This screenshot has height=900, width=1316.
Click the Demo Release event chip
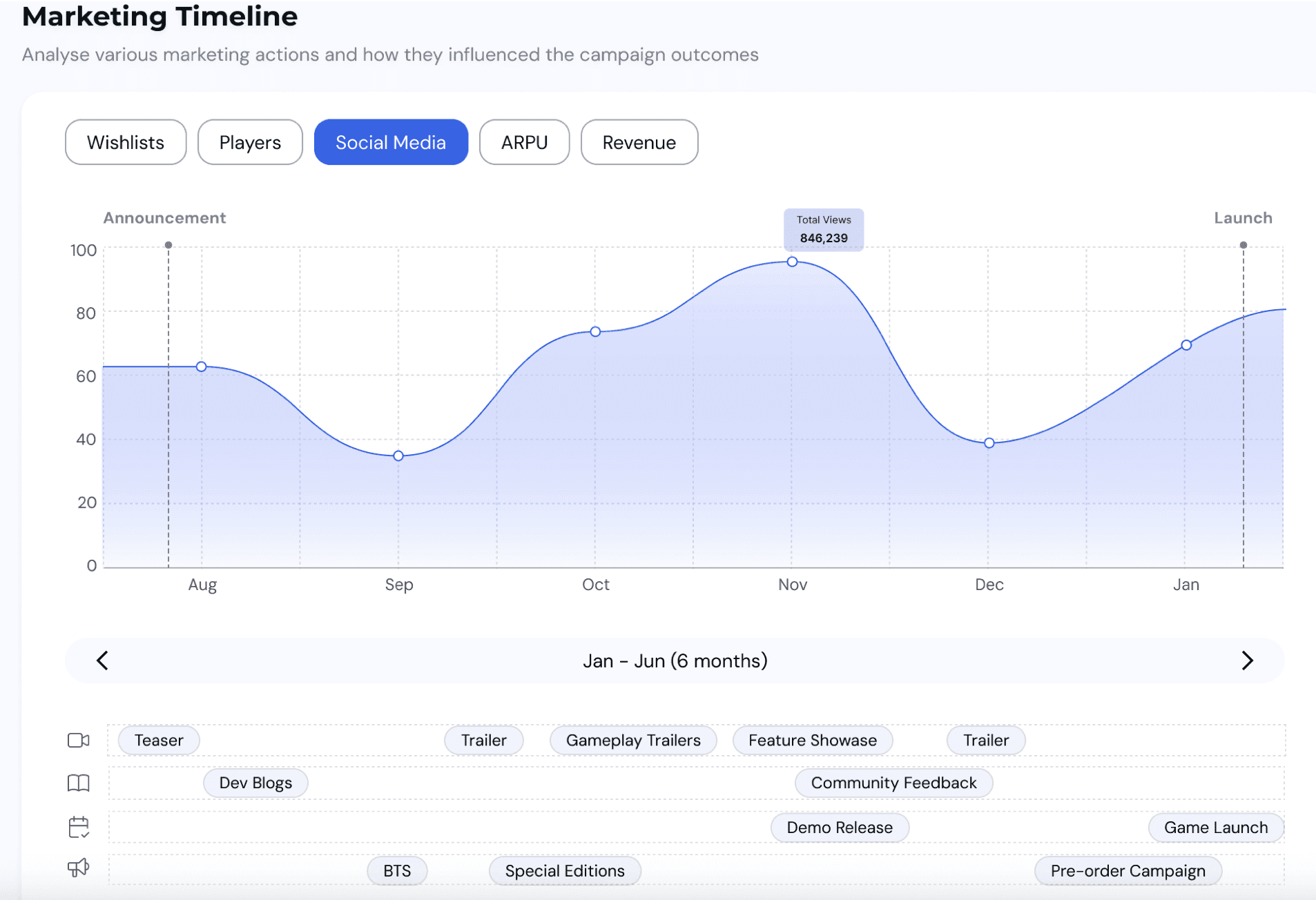point(840,828)
